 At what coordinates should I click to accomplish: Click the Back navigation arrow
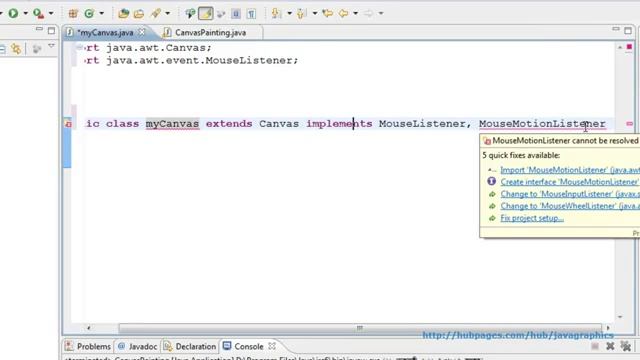[x=343, y=13]
